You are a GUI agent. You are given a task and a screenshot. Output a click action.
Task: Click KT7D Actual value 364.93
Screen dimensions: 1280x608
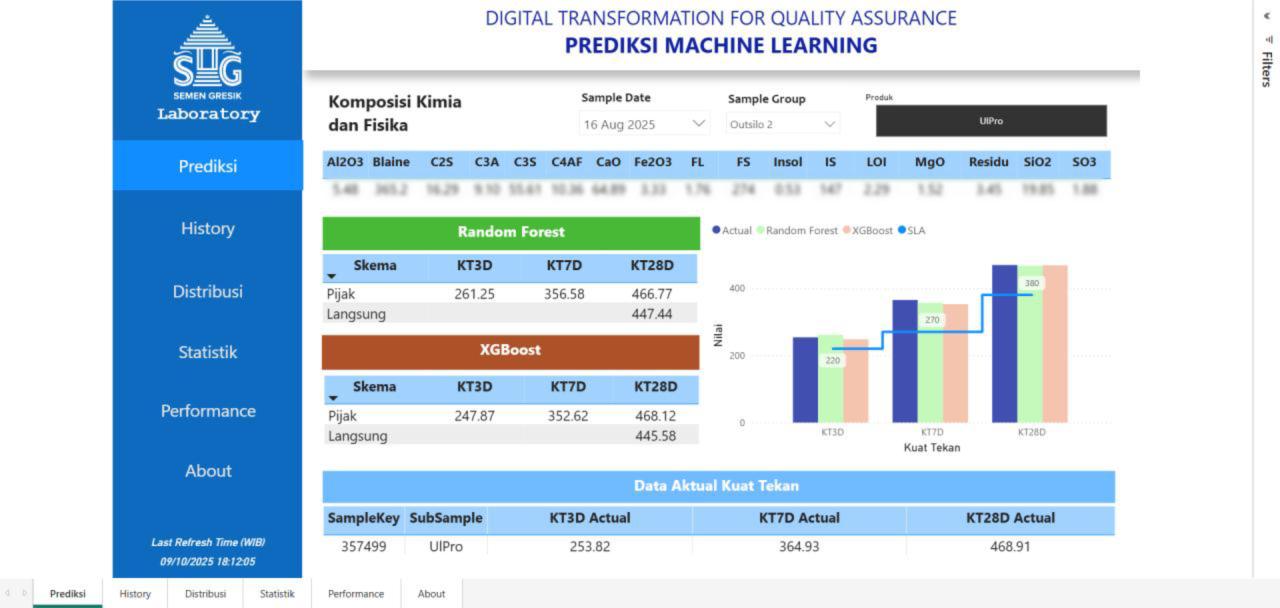click(x=799, y=547)
